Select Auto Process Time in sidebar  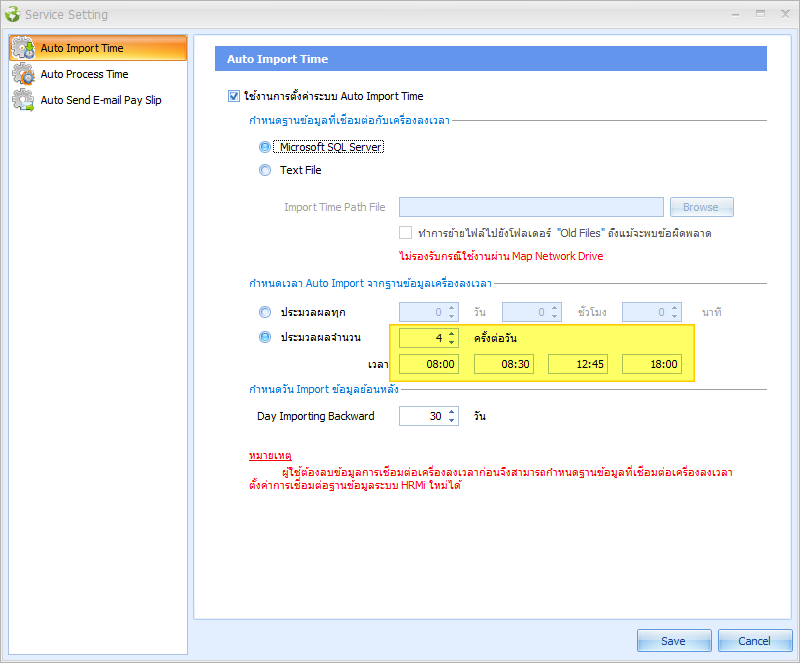[84, 74]
